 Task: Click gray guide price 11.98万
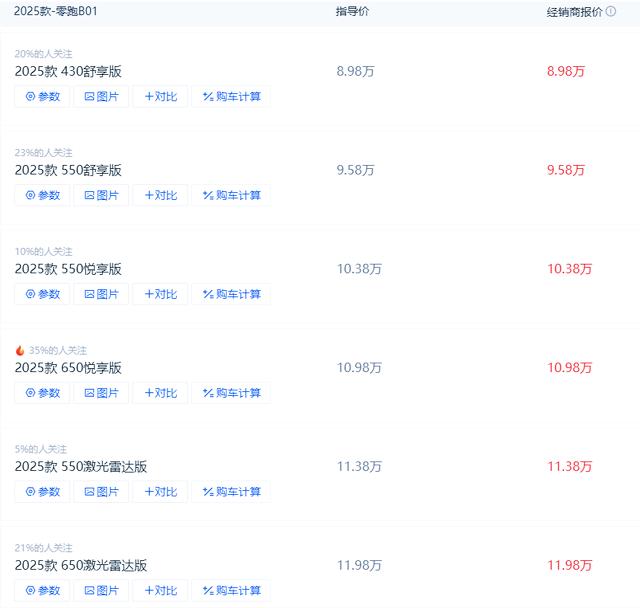pos(359,565)
